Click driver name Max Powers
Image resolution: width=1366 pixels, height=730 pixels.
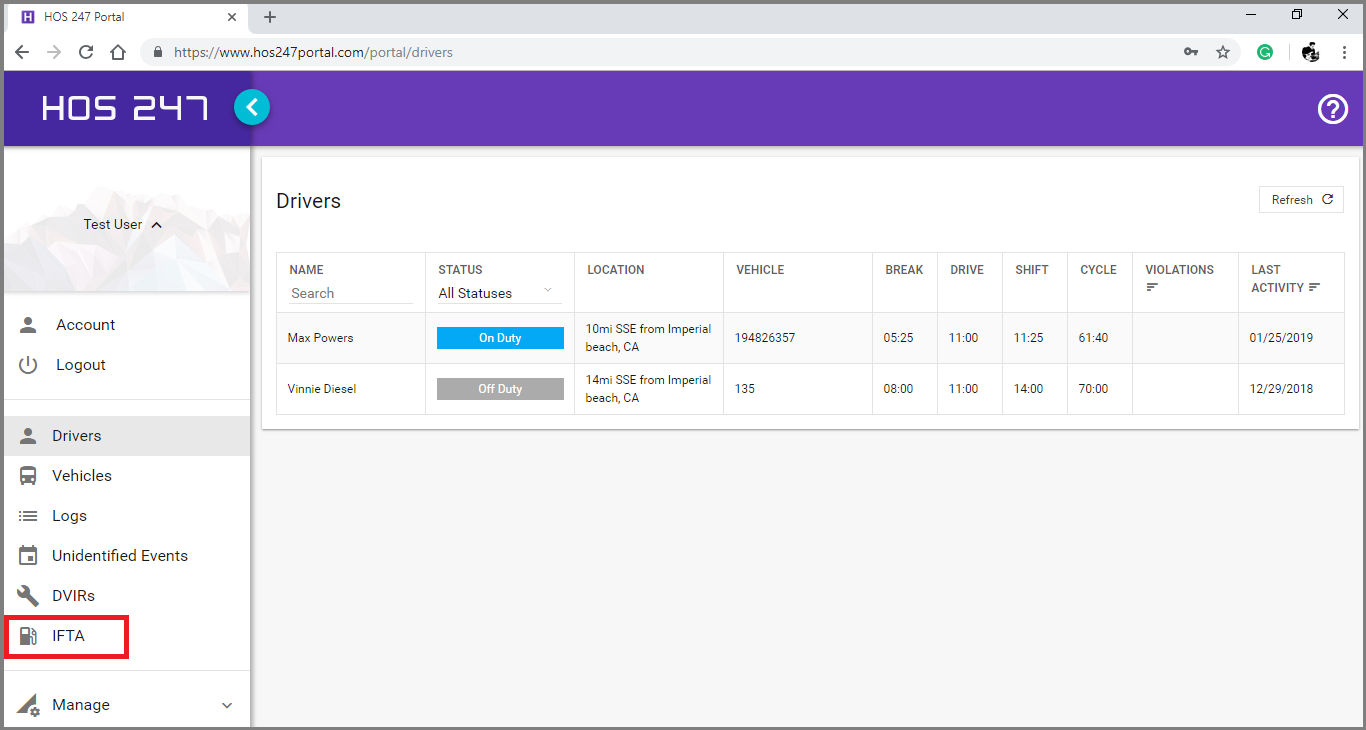tap(321, 338)
